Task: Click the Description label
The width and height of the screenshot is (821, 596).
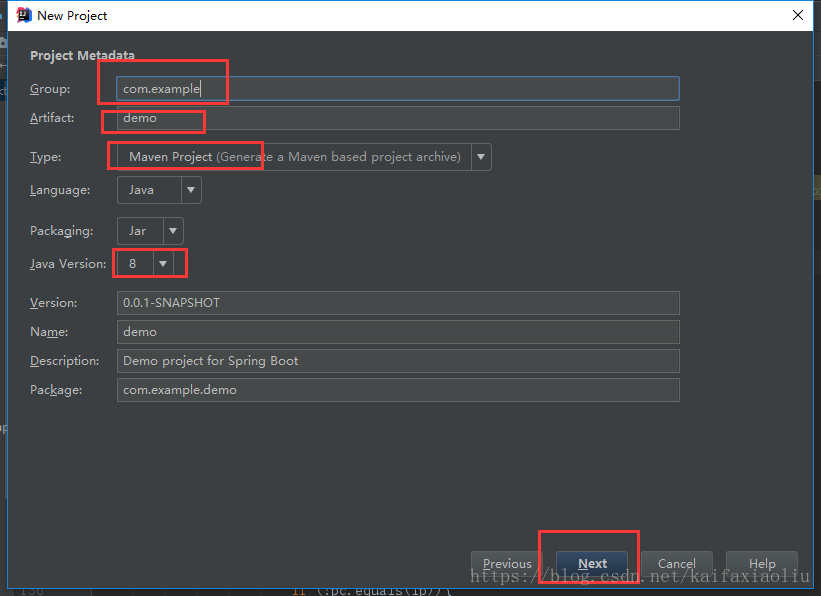Action: (64, 361)
